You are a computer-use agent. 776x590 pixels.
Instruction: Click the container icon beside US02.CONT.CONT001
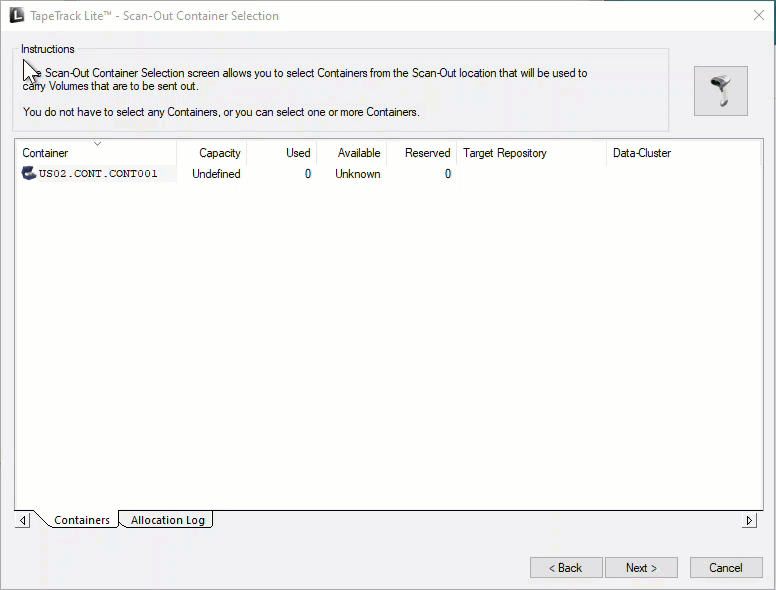pos(29,173)
